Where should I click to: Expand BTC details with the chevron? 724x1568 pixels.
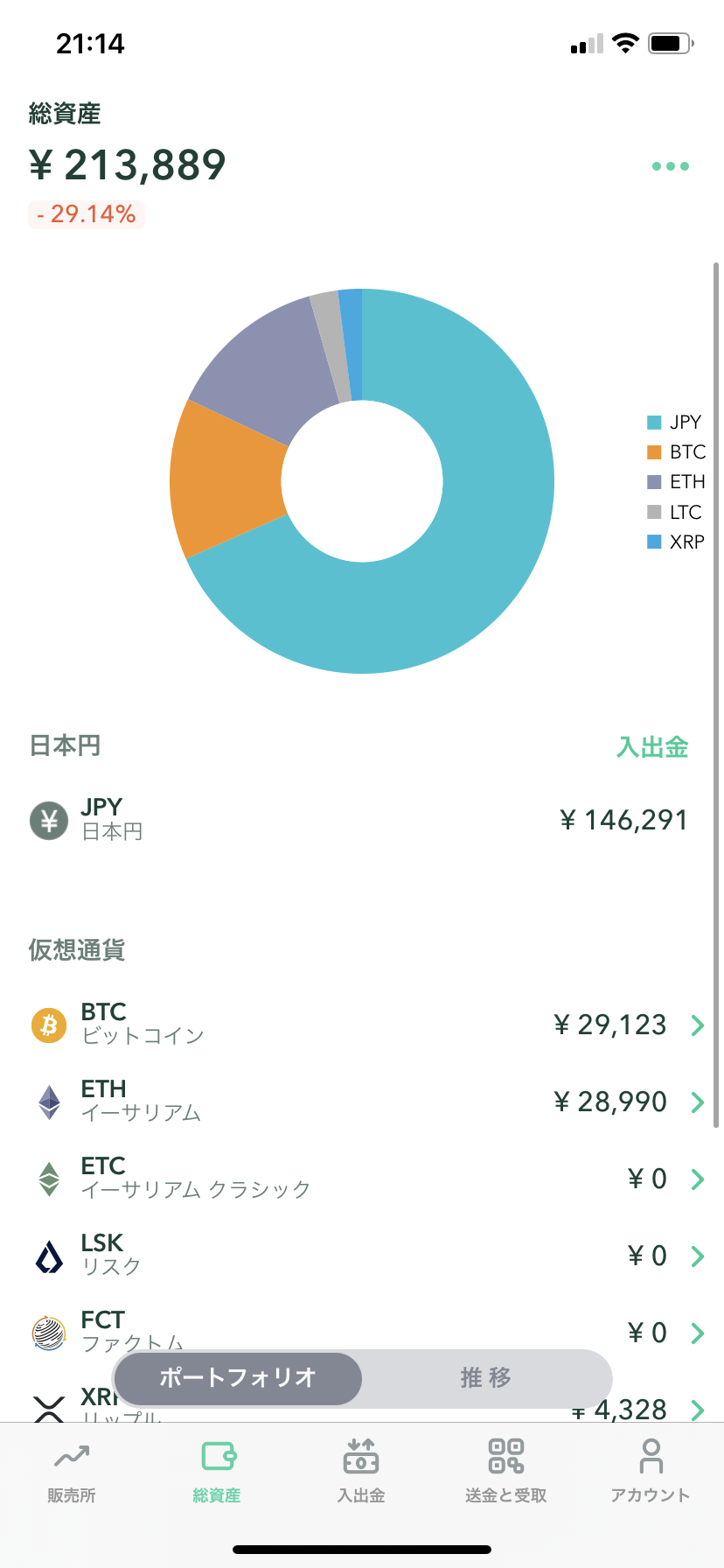(697, 1025)
